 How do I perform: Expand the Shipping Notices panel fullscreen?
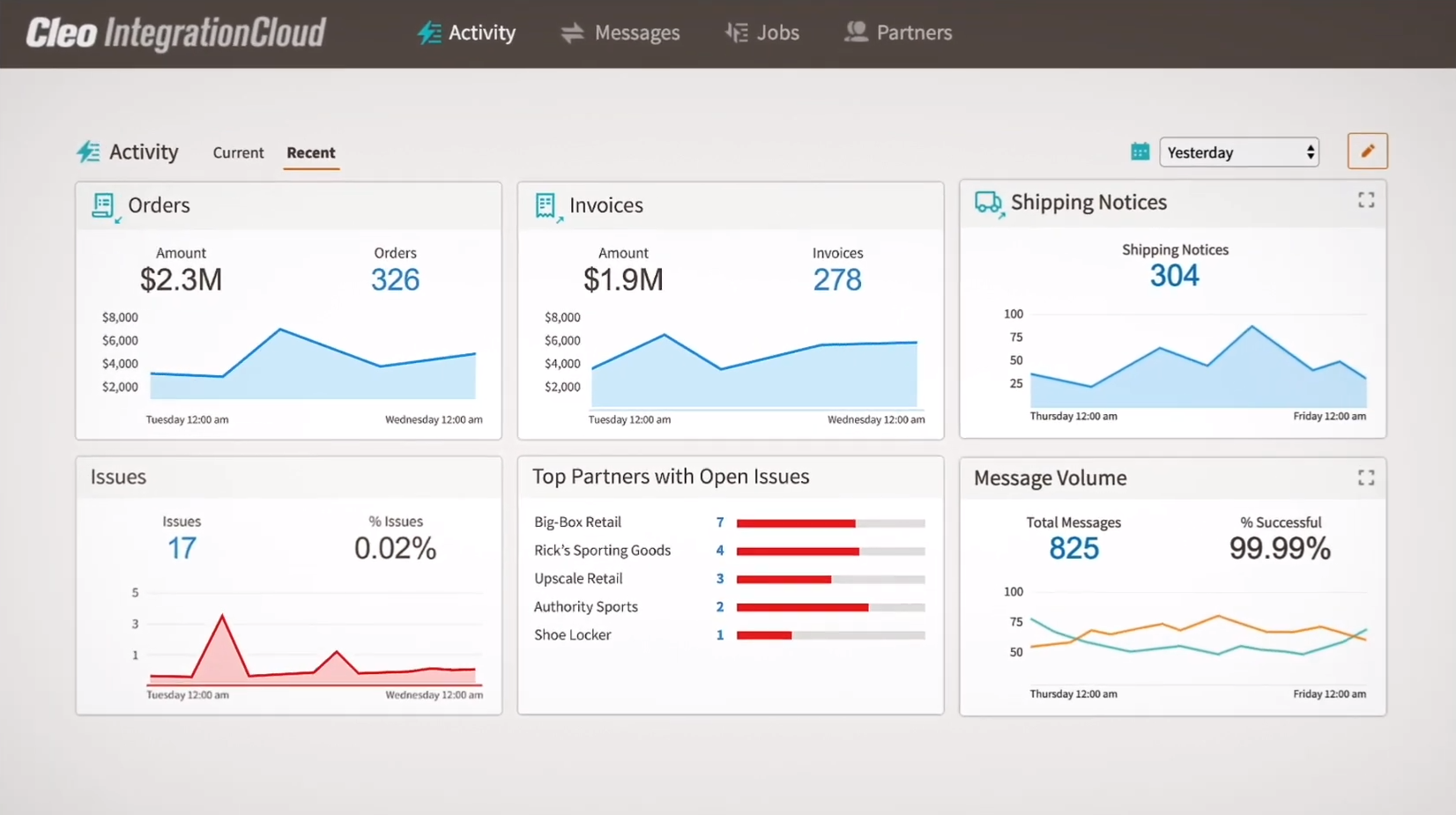click(1366, 200)
